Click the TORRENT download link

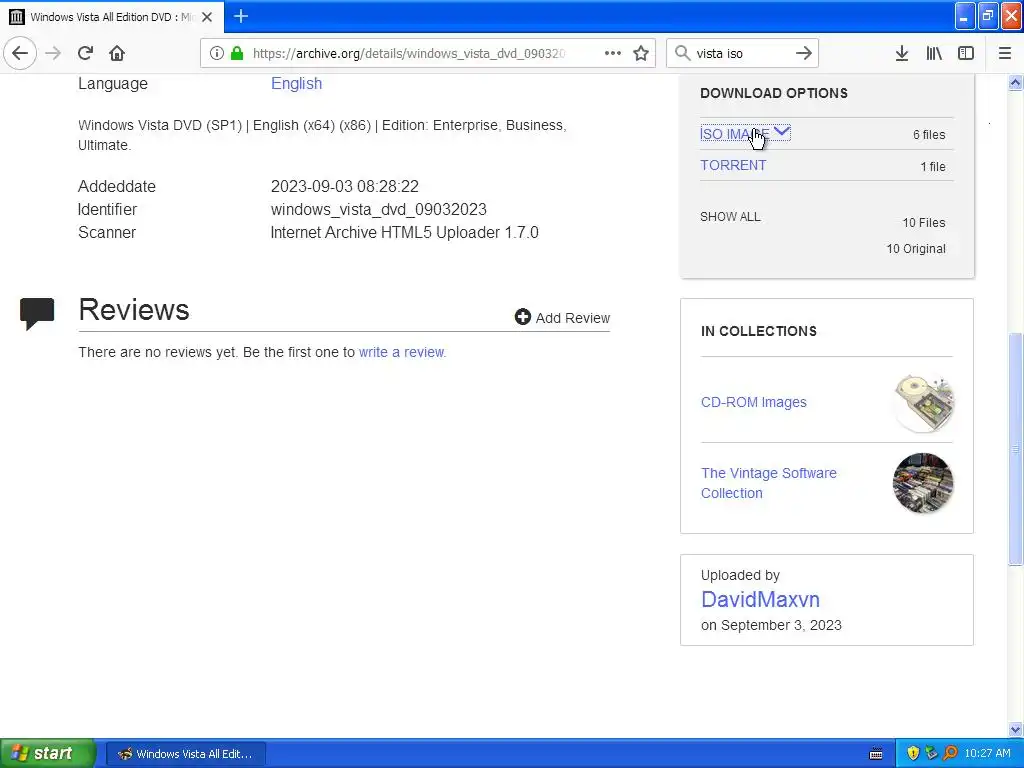tap(733, 165)
